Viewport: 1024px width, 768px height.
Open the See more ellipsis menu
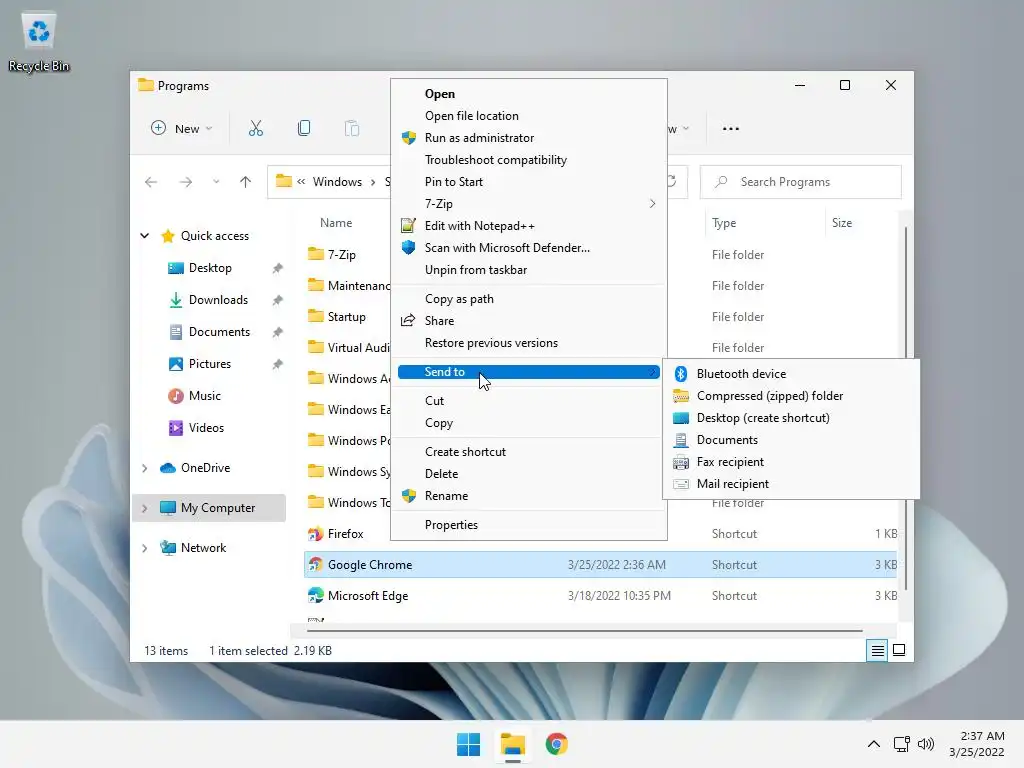[731, 129]
